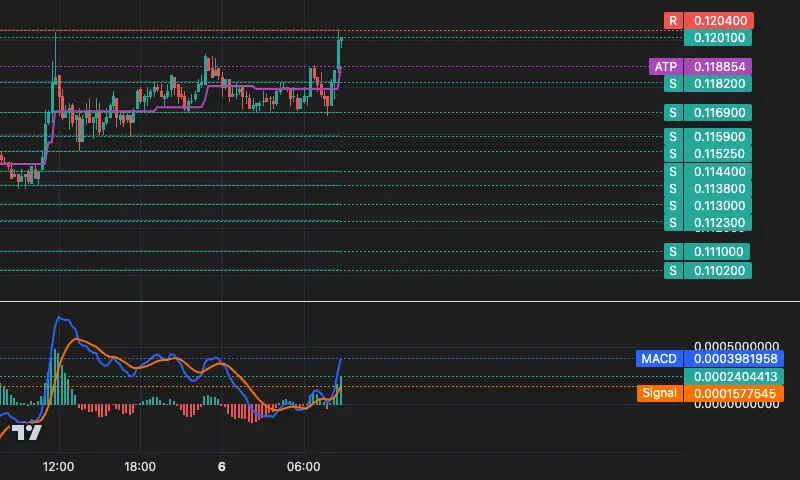Click the 06:00 time axis label
The height and width of the screenshot is (480, 800).
(304, 467)
